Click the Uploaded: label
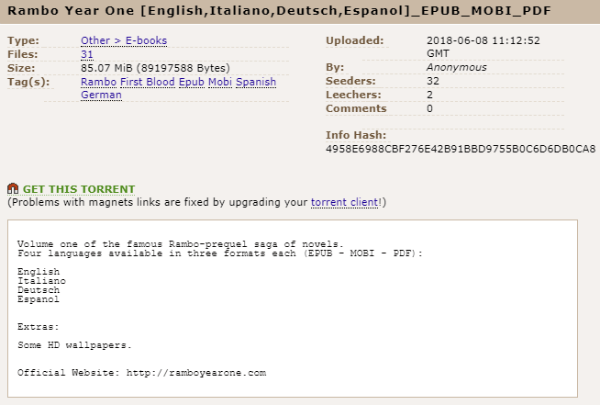The width and height of the screenshot is (600, 405). pyautogui.click(x=355, y=41)
